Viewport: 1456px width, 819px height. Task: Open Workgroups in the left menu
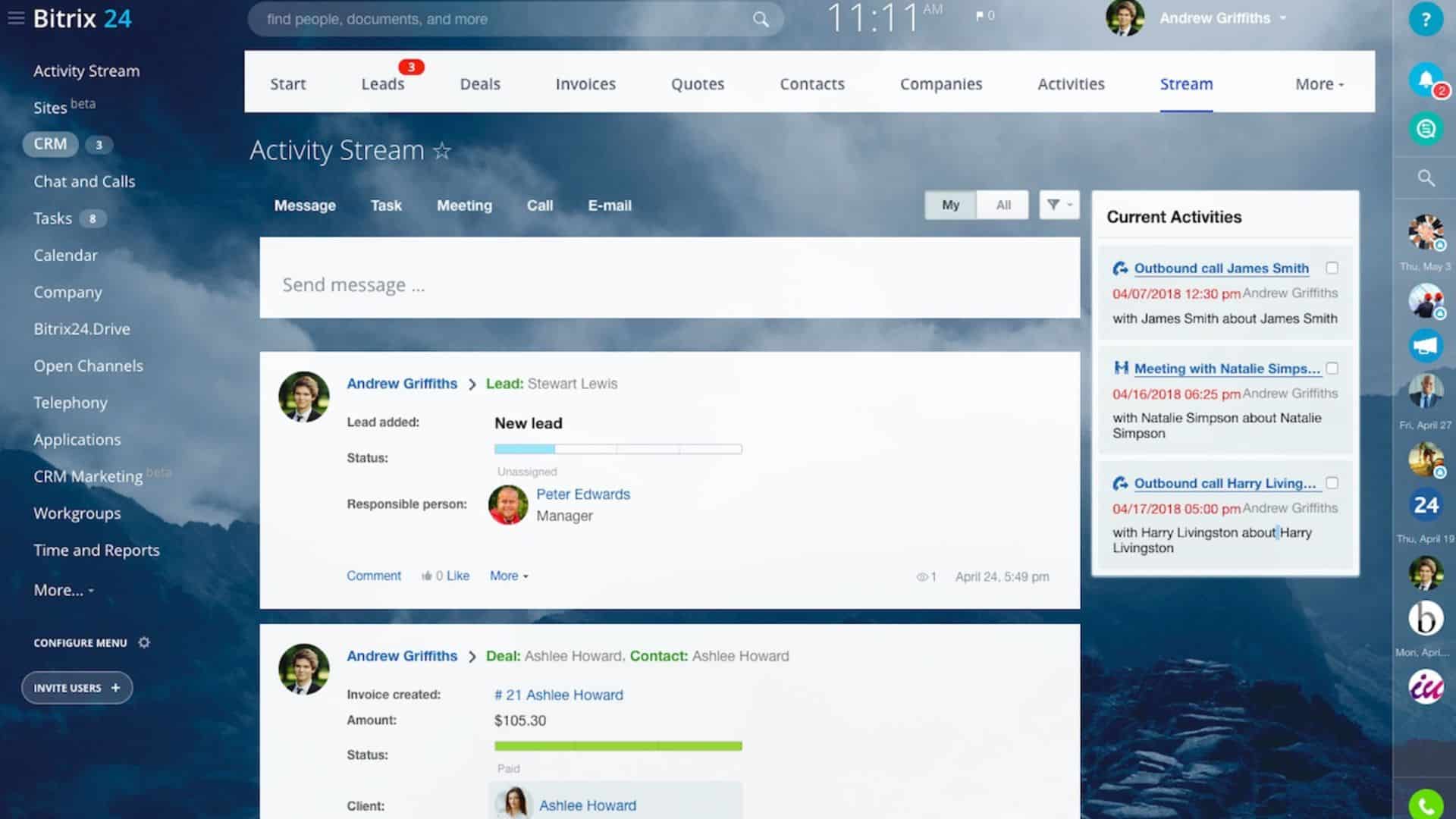pyautogui.click(x=77, y=513)
